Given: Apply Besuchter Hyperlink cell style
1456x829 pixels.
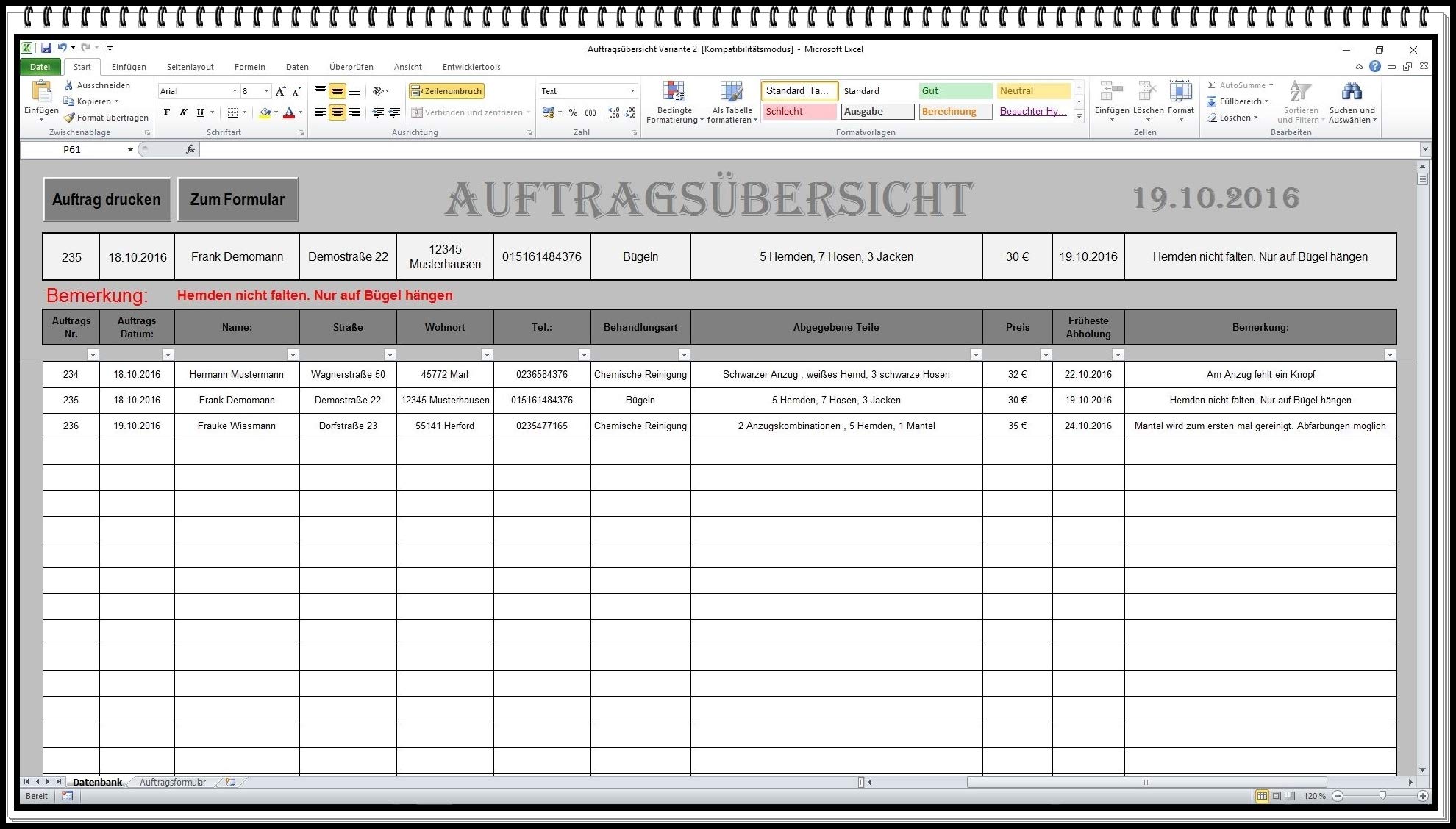Looking at the screenshot, I should coord(1033,112).
